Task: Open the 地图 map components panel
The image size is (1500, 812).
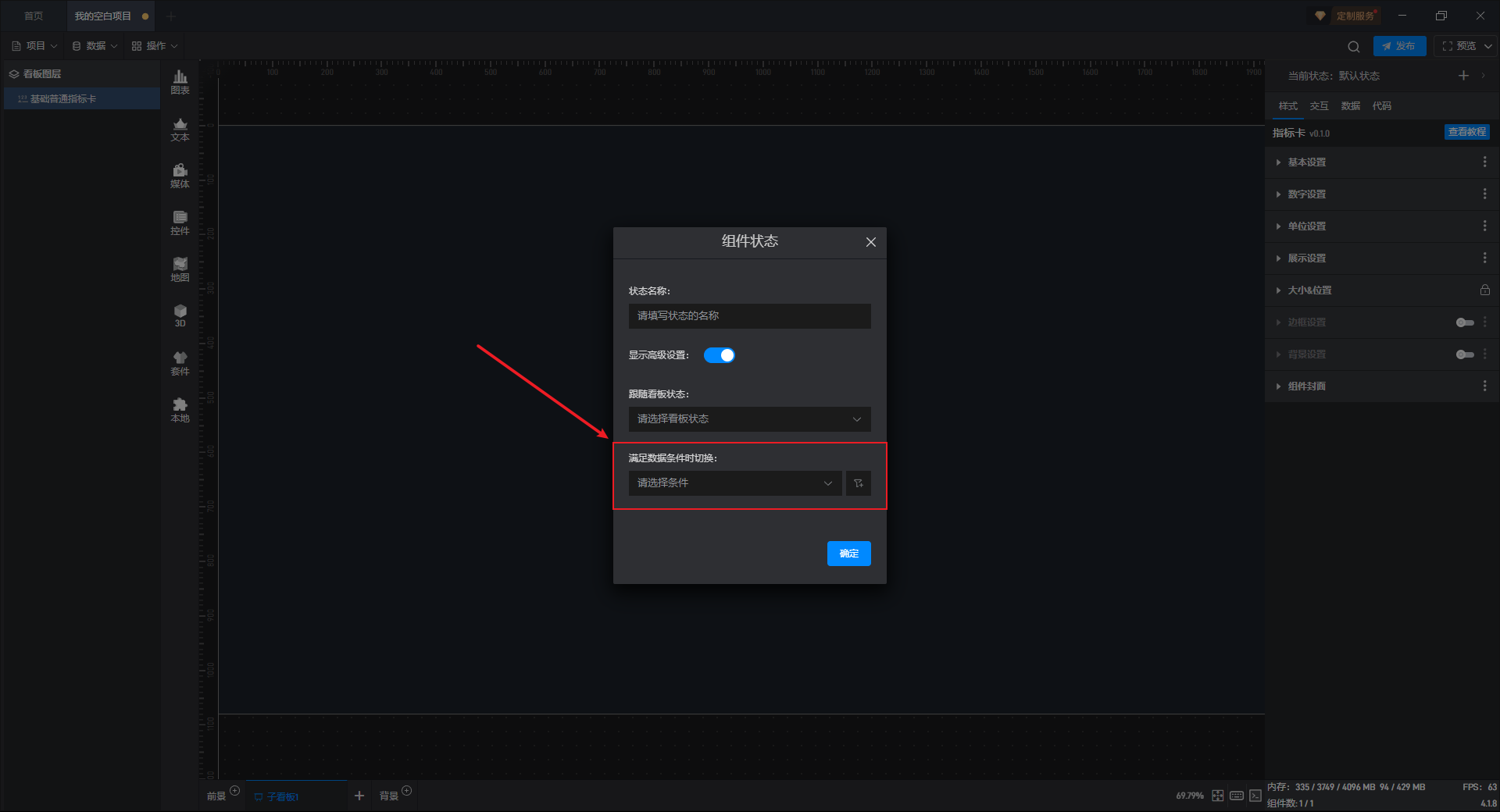Action: point(180,269)
